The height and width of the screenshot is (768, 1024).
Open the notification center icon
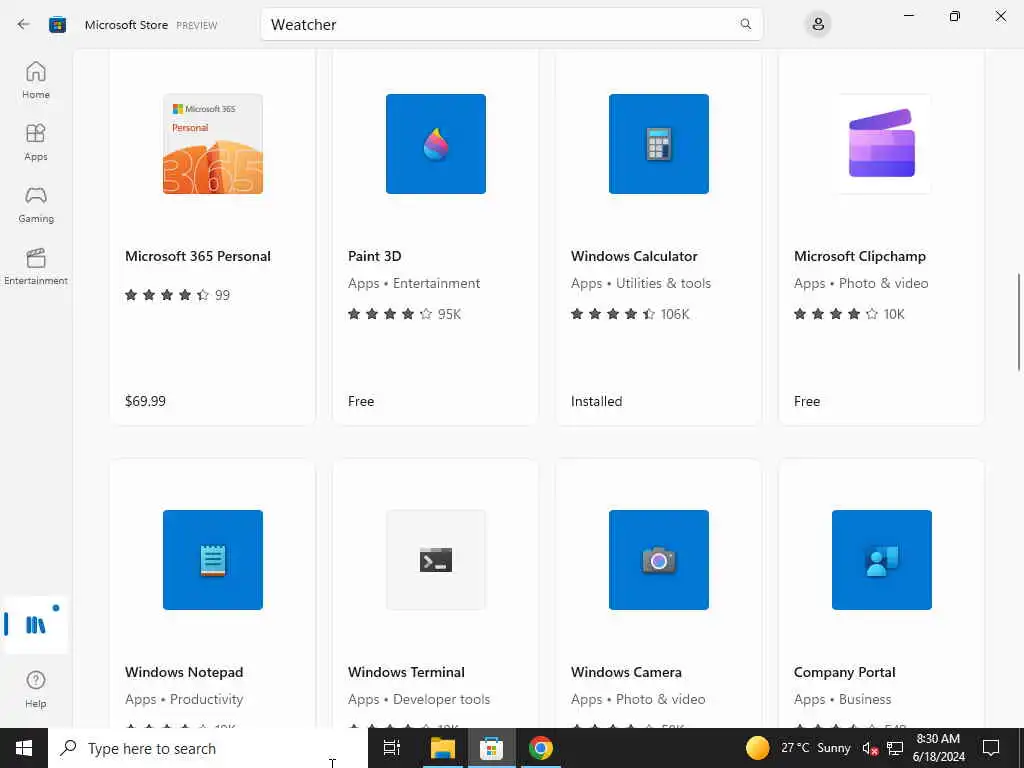pyautogui.click(x=991, y=748)
